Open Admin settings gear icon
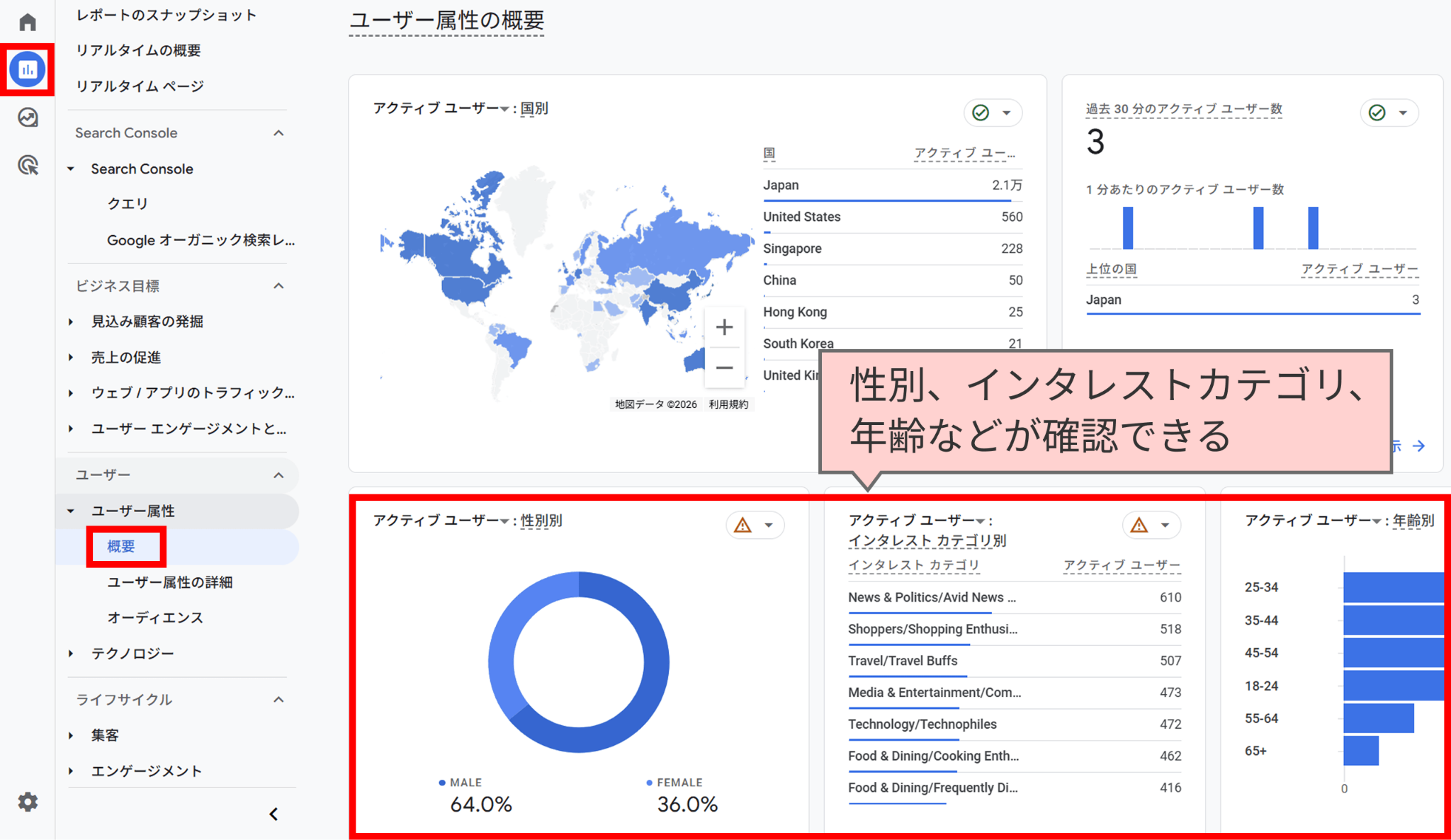Image resolution: width=1451 pixels, height=840 pixels. pos(28,802)
